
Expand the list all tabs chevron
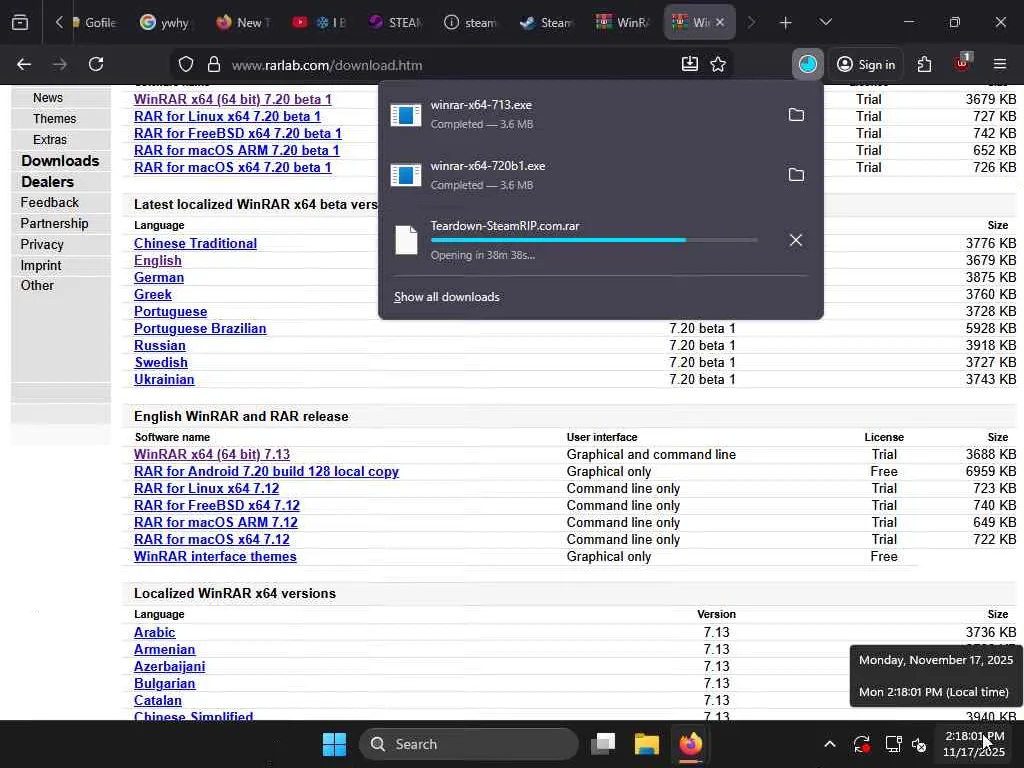coord(825,22)
